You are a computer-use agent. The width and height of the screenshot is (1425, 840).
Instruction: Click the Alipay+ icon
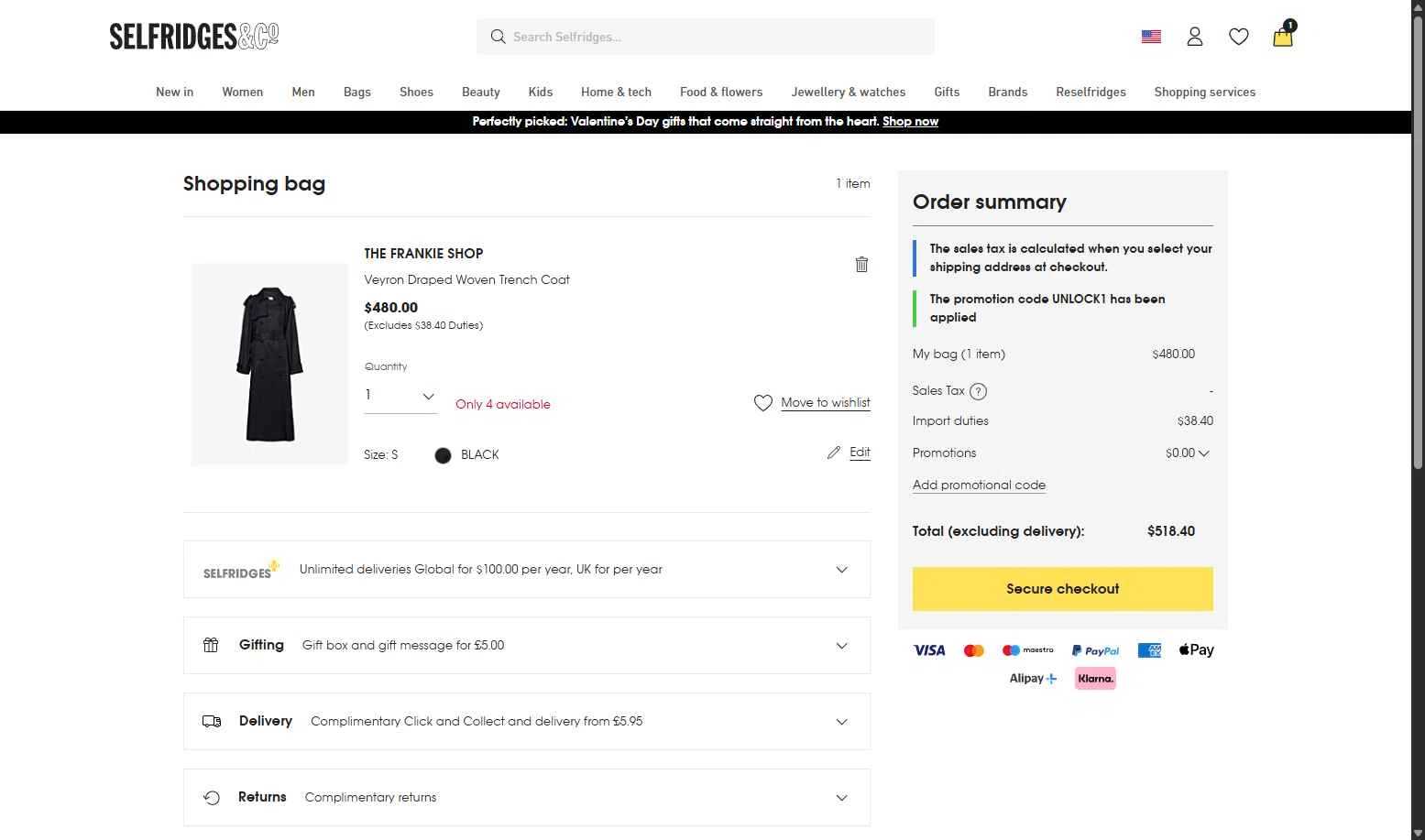[x=1033, y=679]
